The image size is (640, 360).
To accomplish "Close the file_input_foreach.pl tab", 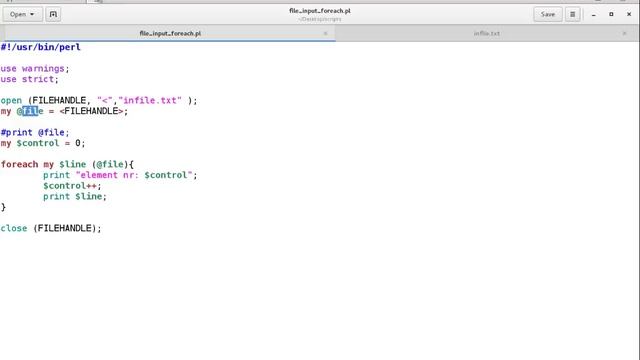I will point(325,33).
